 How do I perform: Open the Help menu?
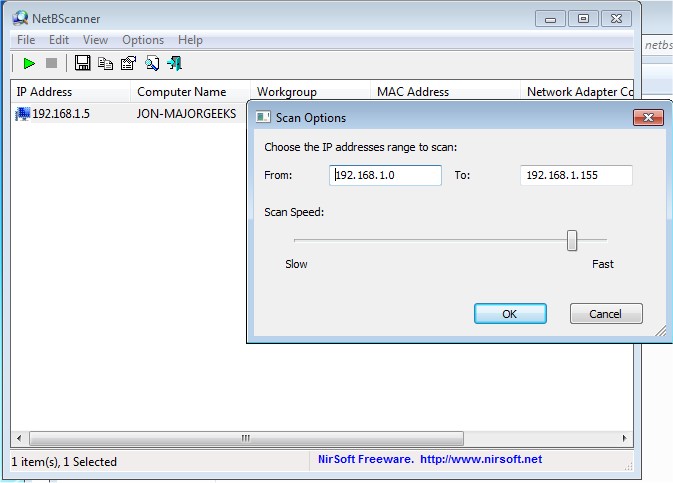[x=190, y=40]
